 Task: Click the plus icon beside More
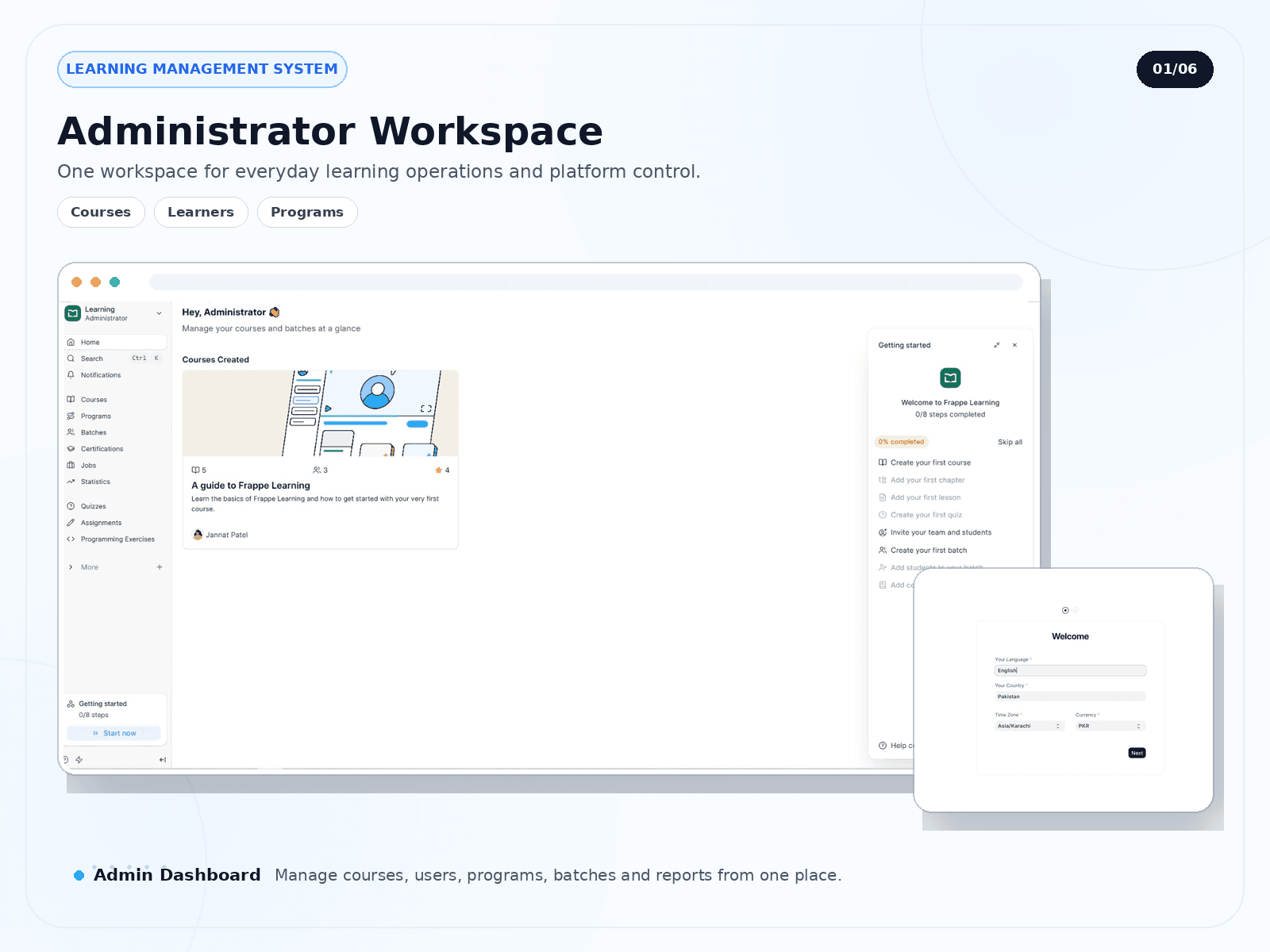click(x=160, y=567)
